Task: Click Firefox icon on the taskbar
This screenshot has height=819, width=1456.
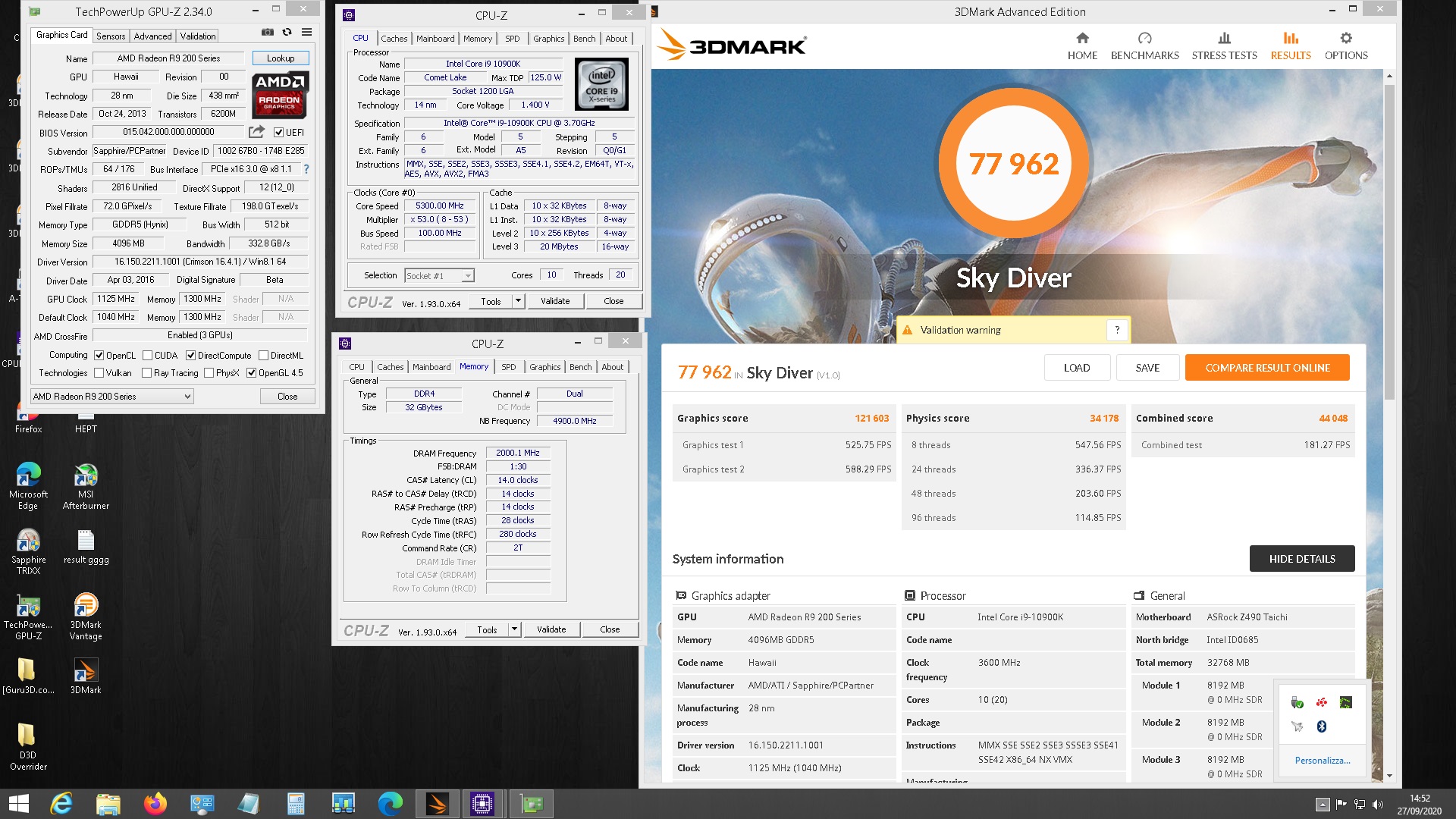Action: tap(155, 804)
